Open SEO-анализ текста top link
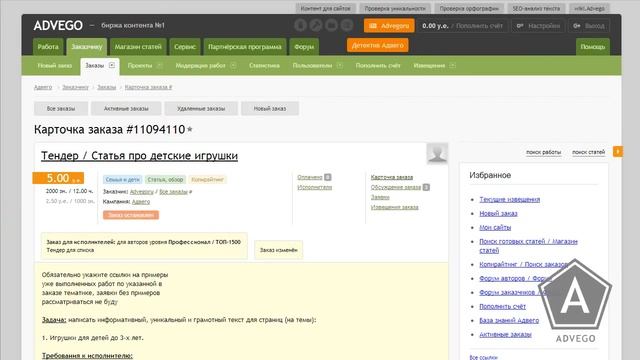The image size is (640, 360). pyautogui.click(x=536, y=9)
